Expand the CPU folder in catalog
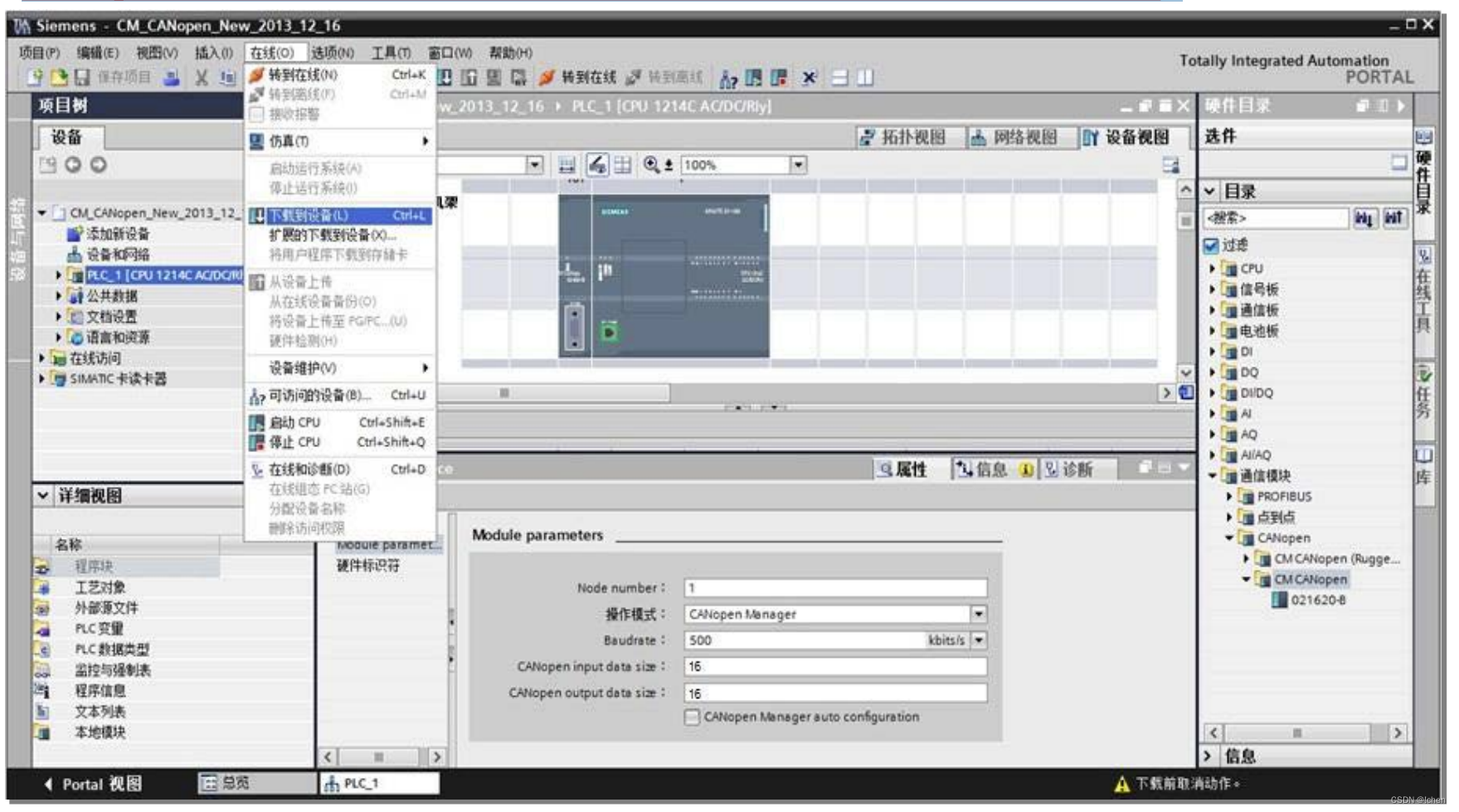Viewport: 1459px width, 812px height. click(x=1212, y=269)
